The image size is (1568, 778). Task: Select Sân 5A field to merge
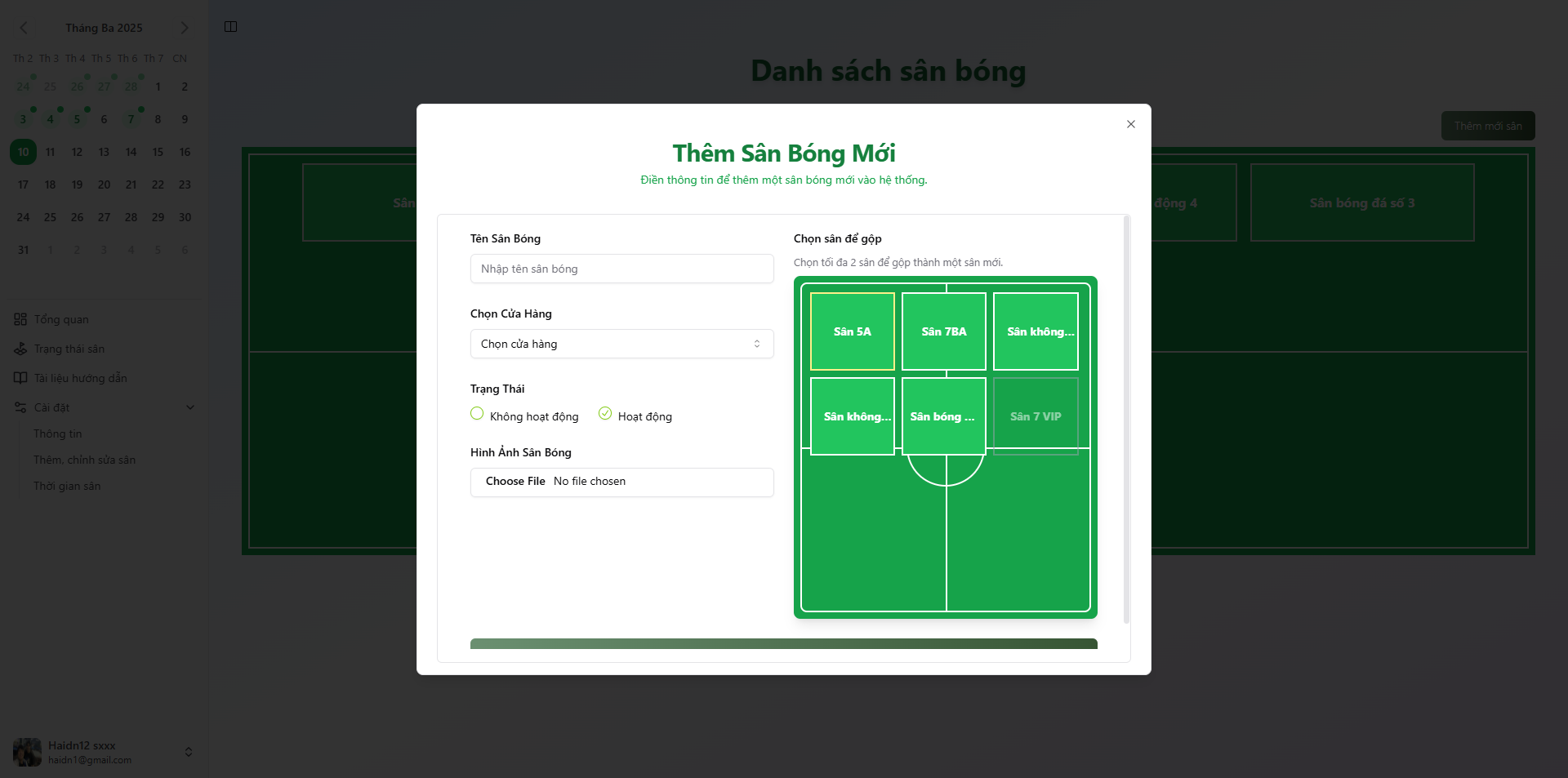tap(852, 331)
